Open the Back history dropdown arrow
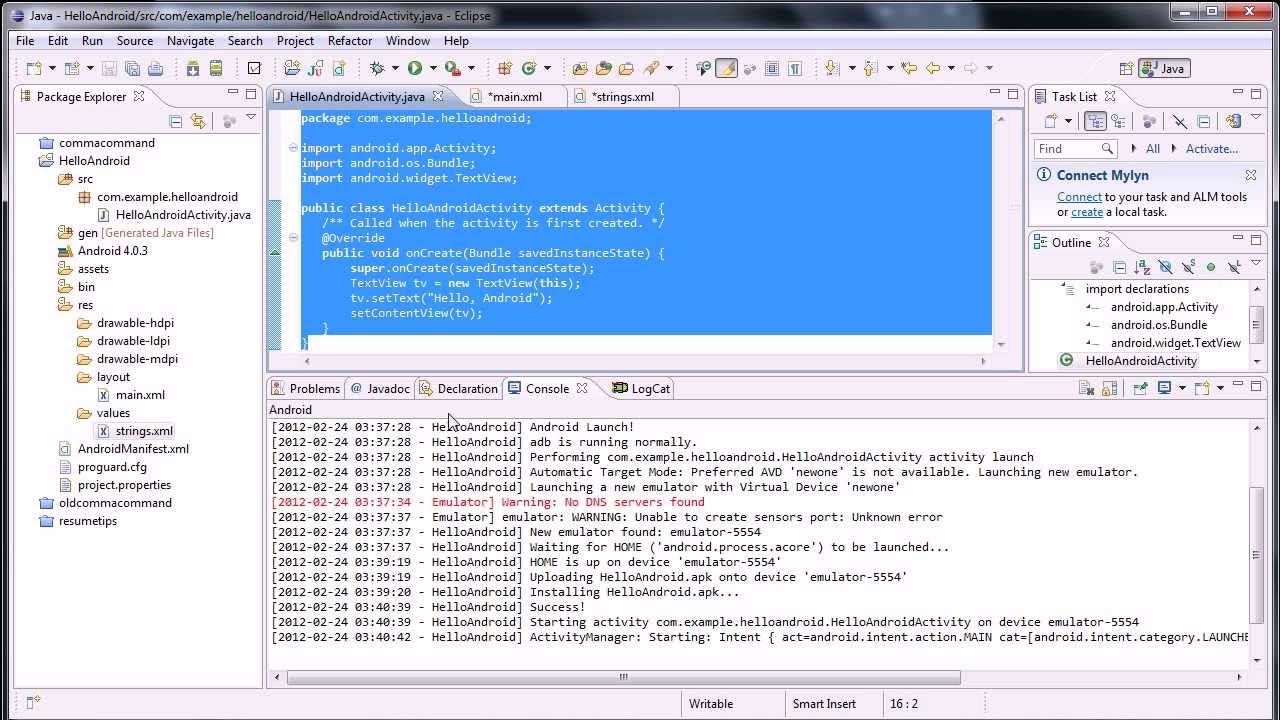 click(950, 68)
